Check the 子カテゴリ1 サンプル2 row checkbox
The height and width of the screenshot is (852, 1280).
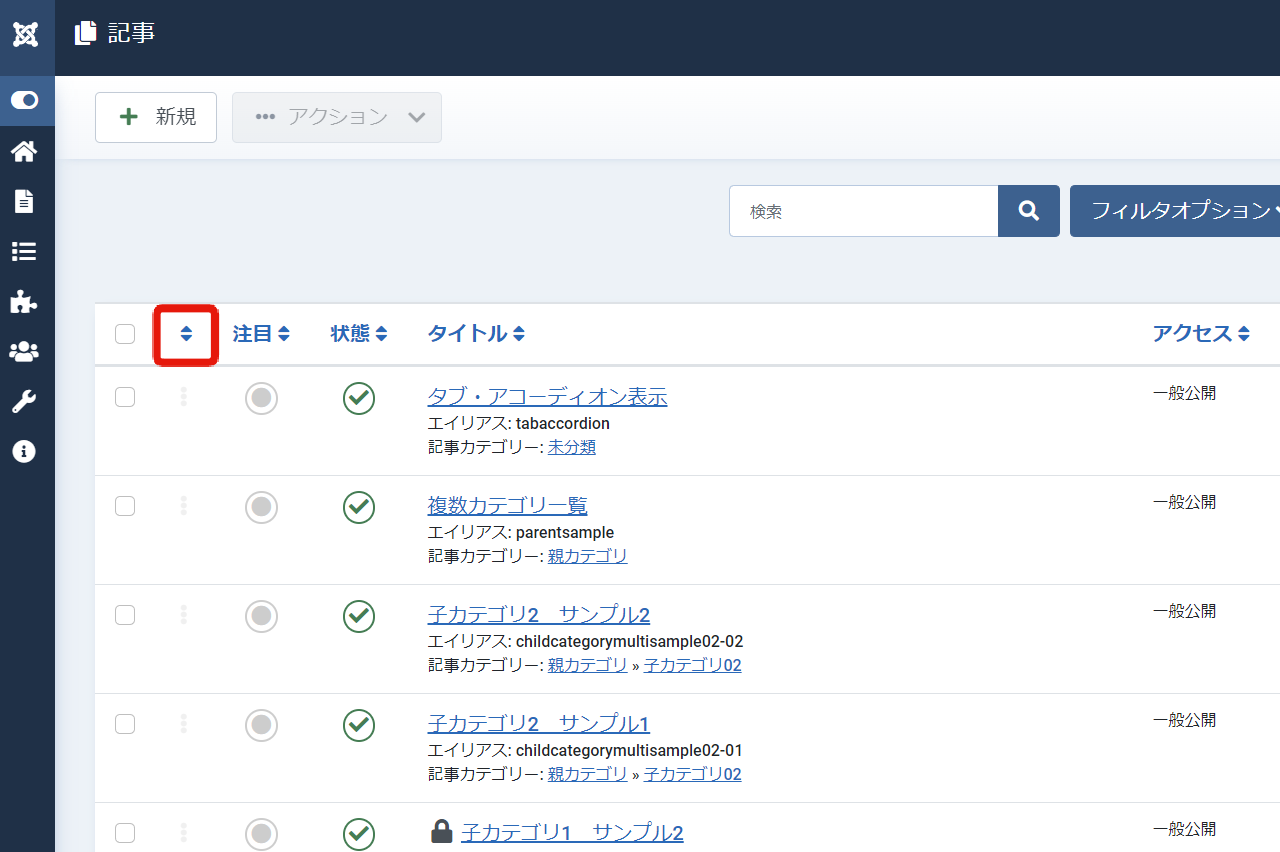point(125,833)
